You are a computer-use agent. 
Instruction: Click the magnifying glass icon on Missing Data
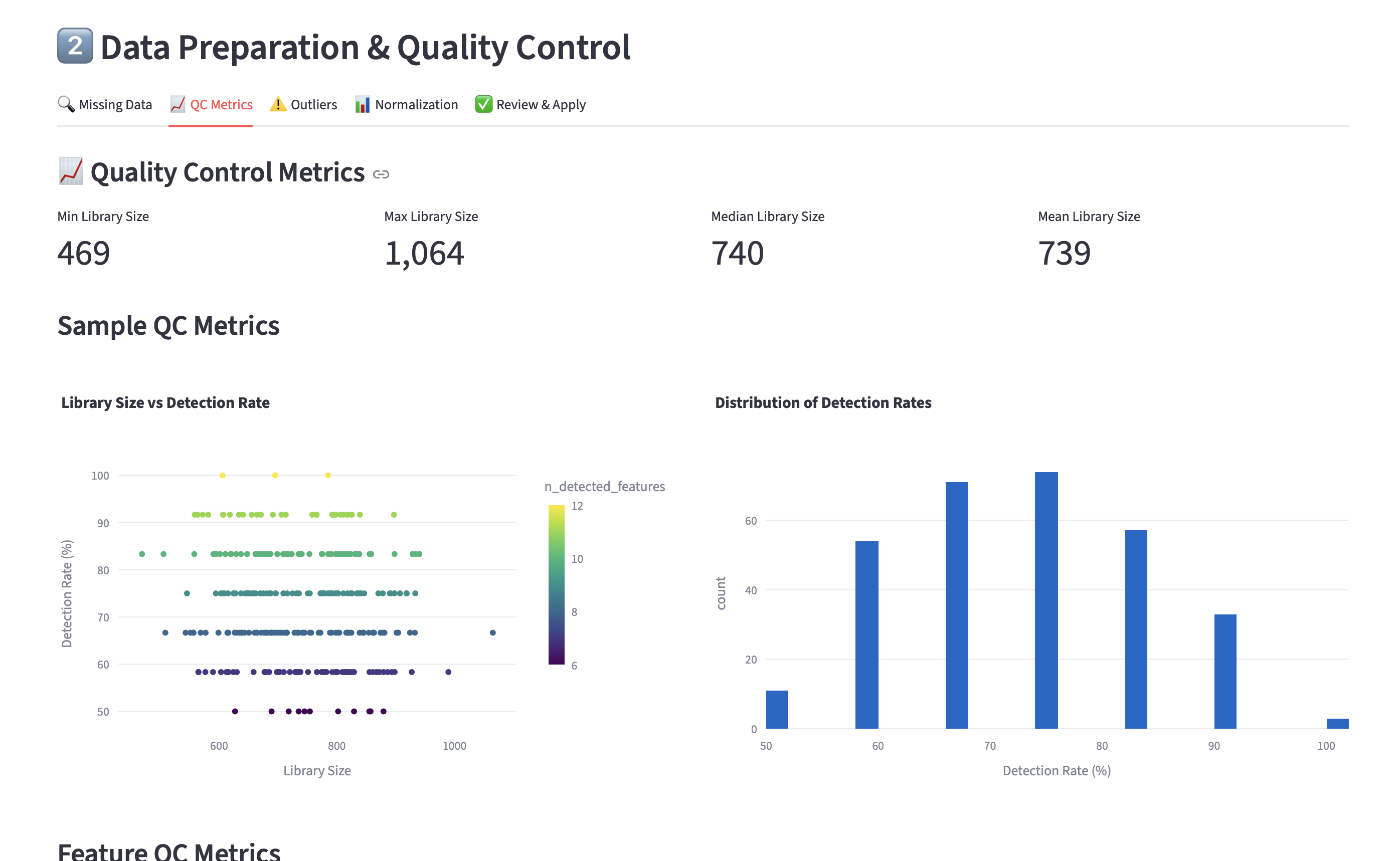coord(66,104)
